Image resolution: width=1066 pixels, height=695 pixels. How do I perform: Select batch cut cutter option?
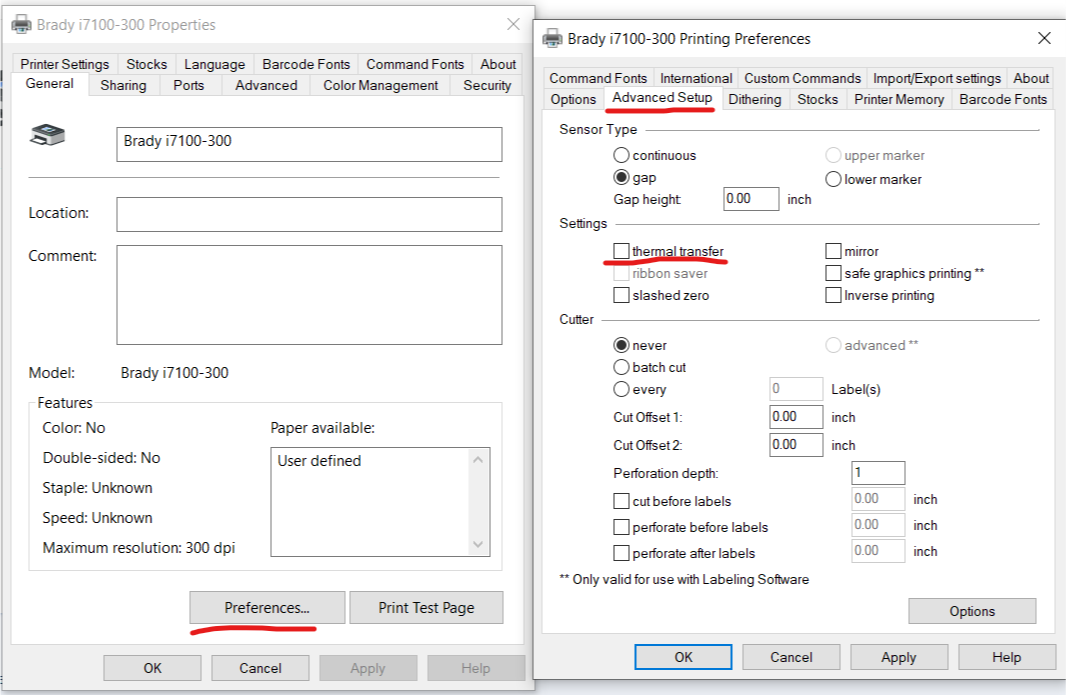click(x=621, y=367)
